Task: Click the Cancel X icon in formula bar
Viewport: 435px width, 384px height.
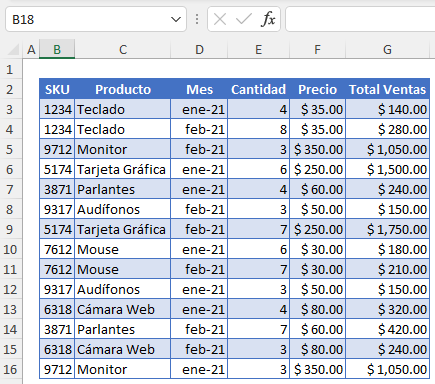Action: pyautogui.click(x=220, y=19)
